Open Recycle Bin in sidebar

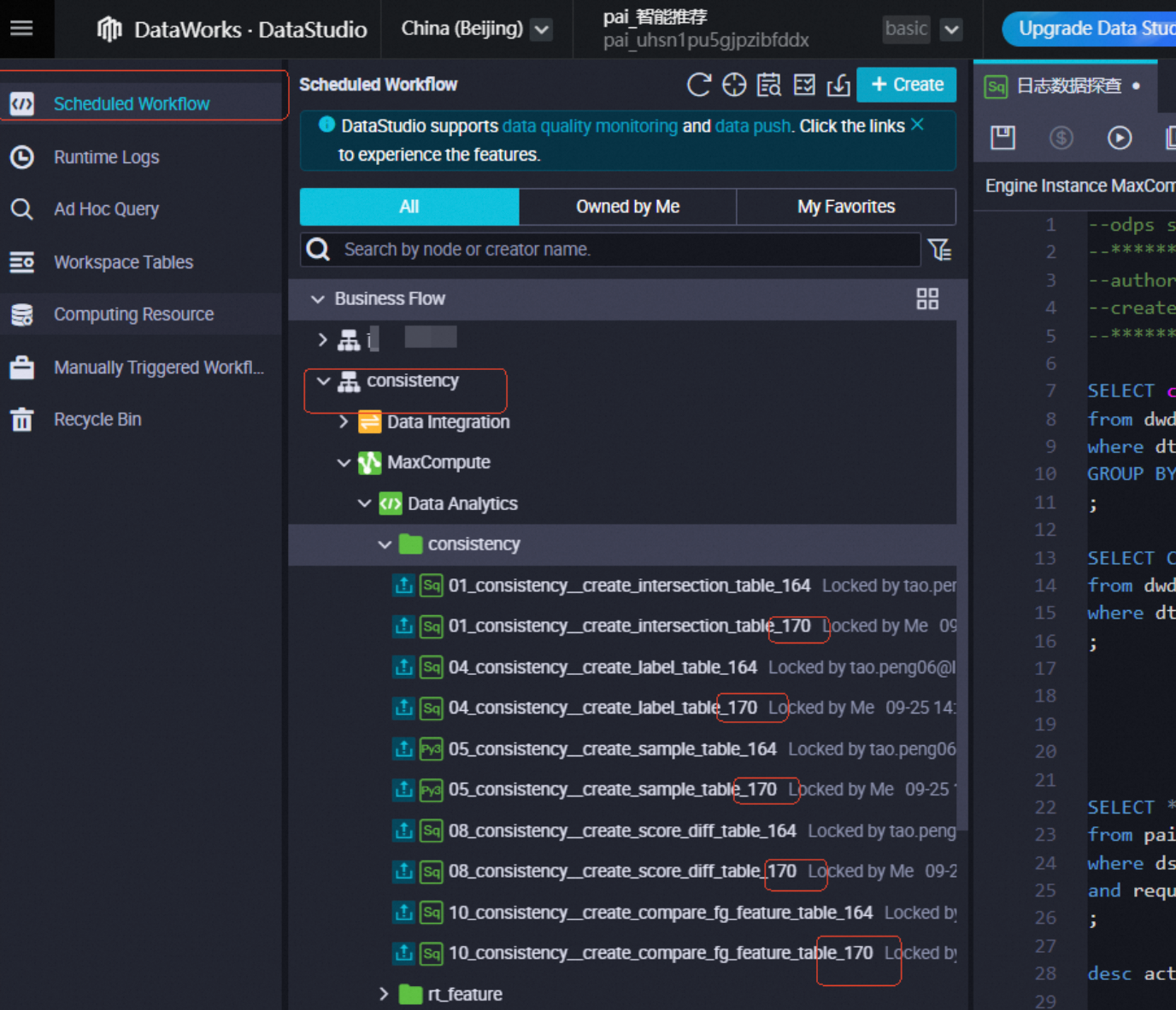(97, 420)
